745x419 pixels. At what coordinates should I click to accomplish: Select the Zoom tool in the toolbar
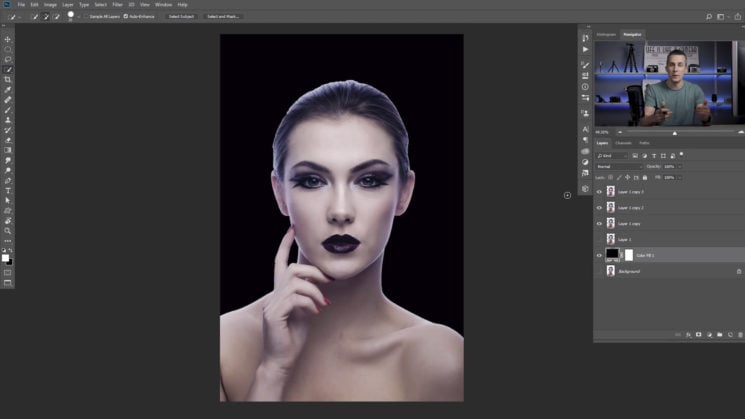[x=8, y=230]
